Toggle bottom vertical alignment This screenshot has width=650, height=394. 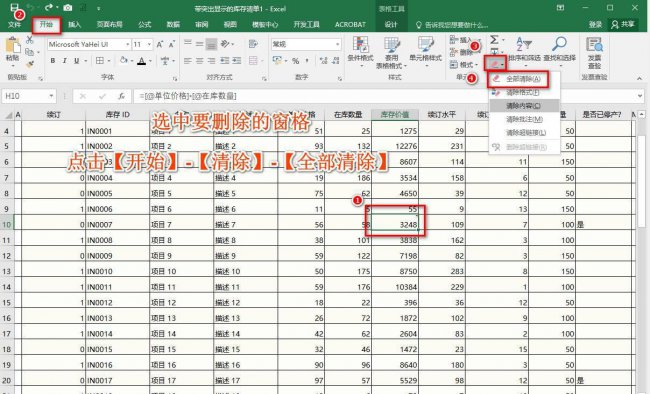[x=211, y=44]
